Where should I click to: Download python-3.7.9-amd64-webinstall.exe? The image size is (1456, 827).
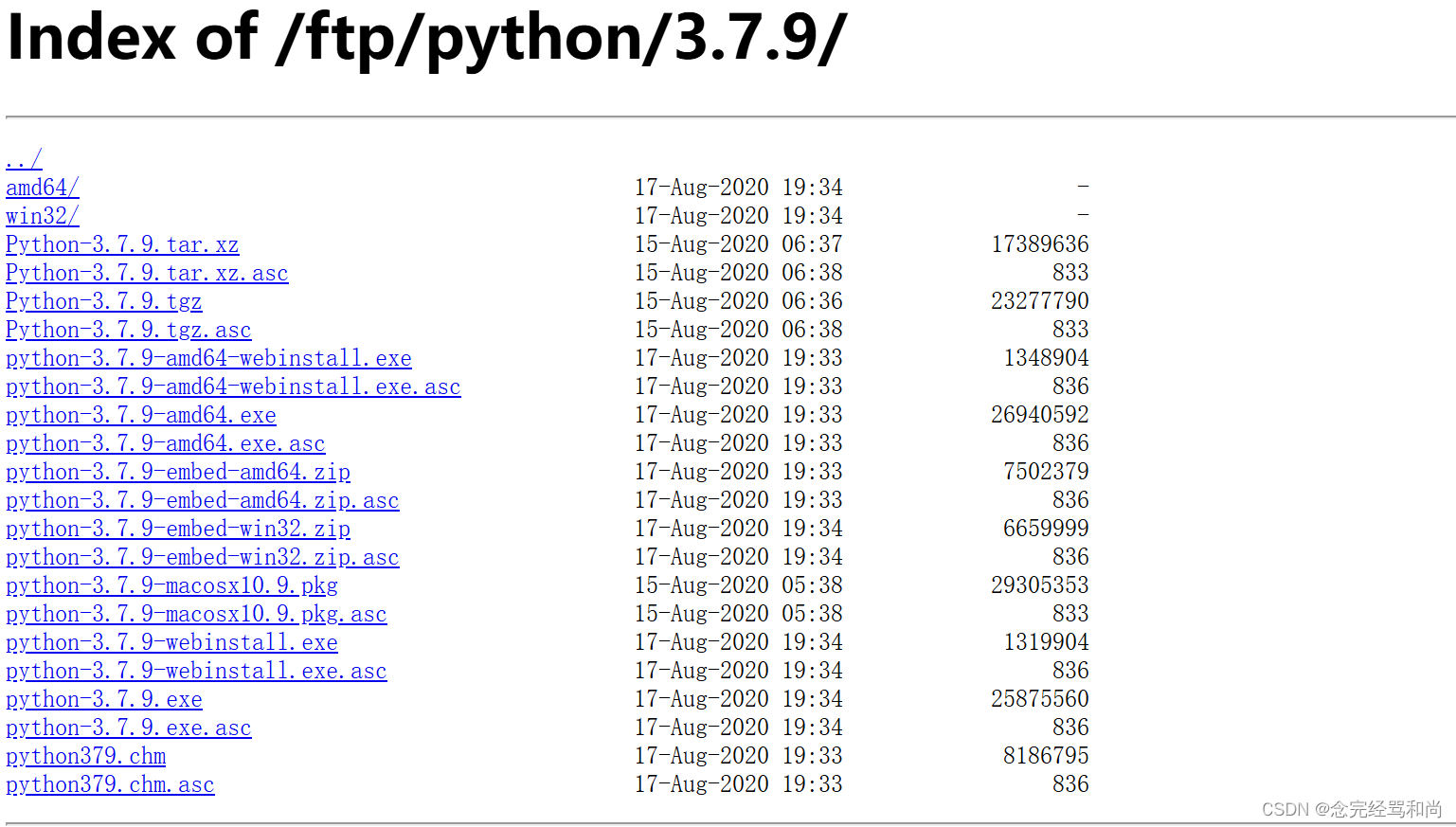pos(208,358)
